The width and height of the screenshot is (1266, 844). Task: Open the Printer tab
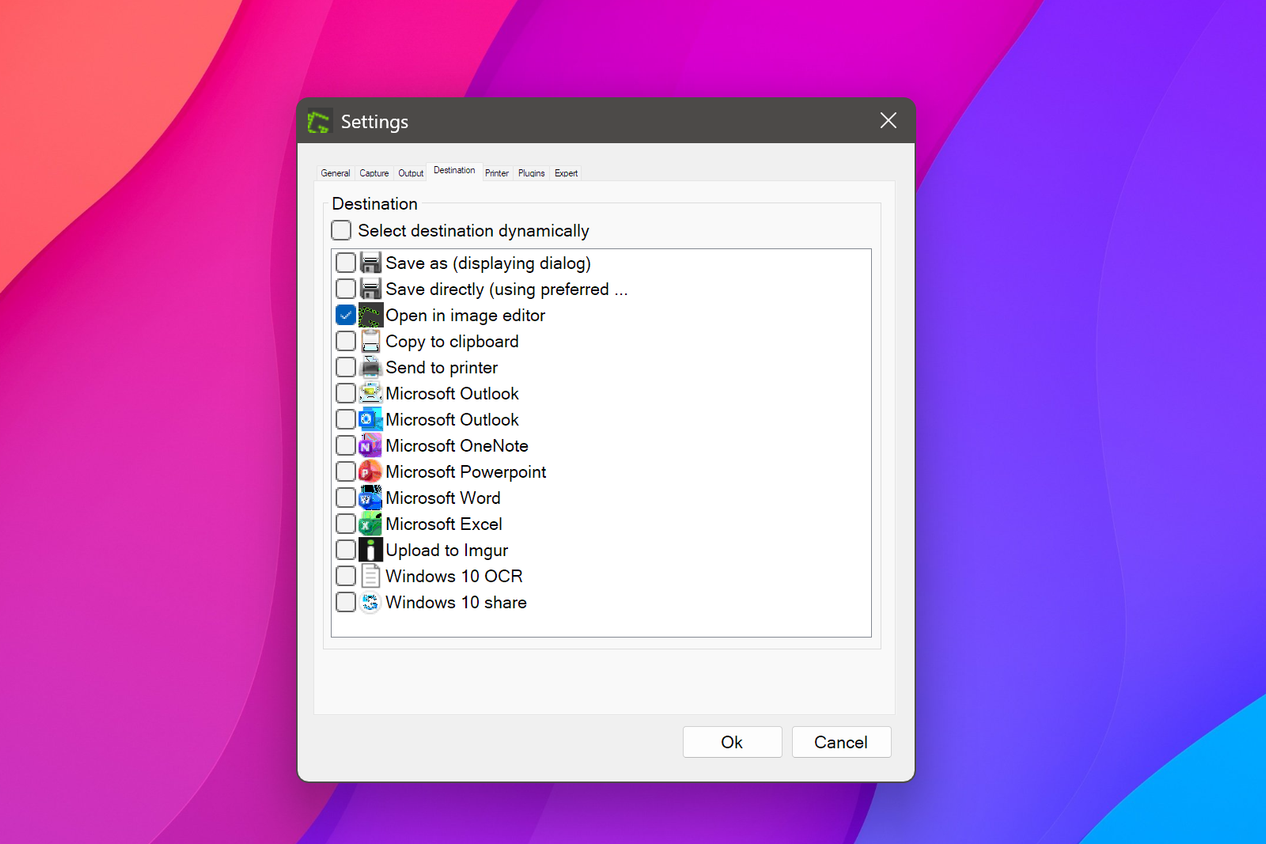point(497,173)
